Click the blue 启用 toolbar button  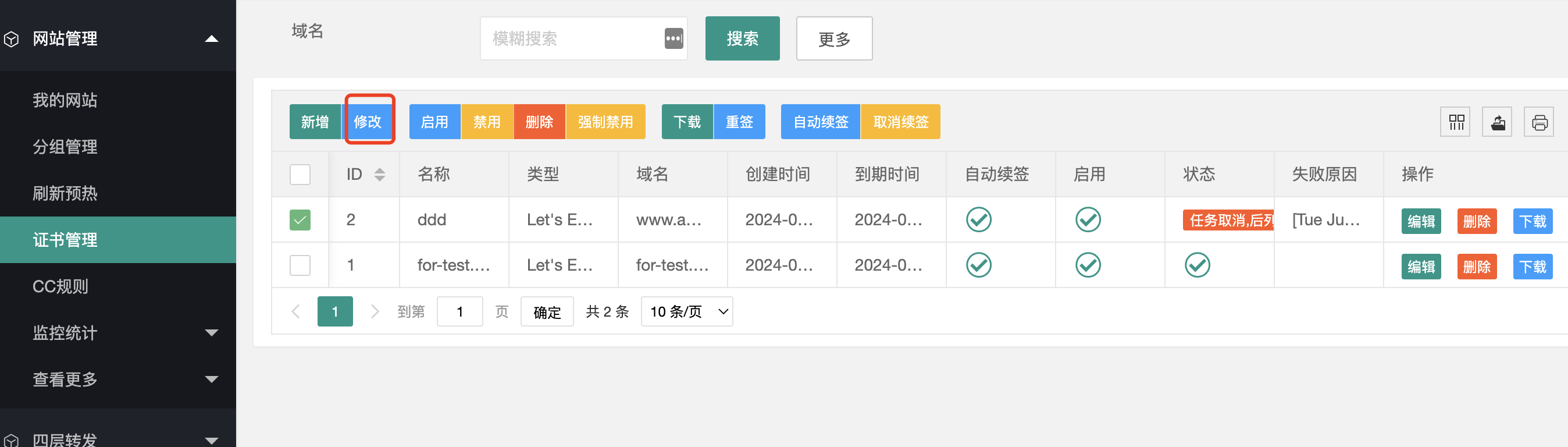click(434, 122)
